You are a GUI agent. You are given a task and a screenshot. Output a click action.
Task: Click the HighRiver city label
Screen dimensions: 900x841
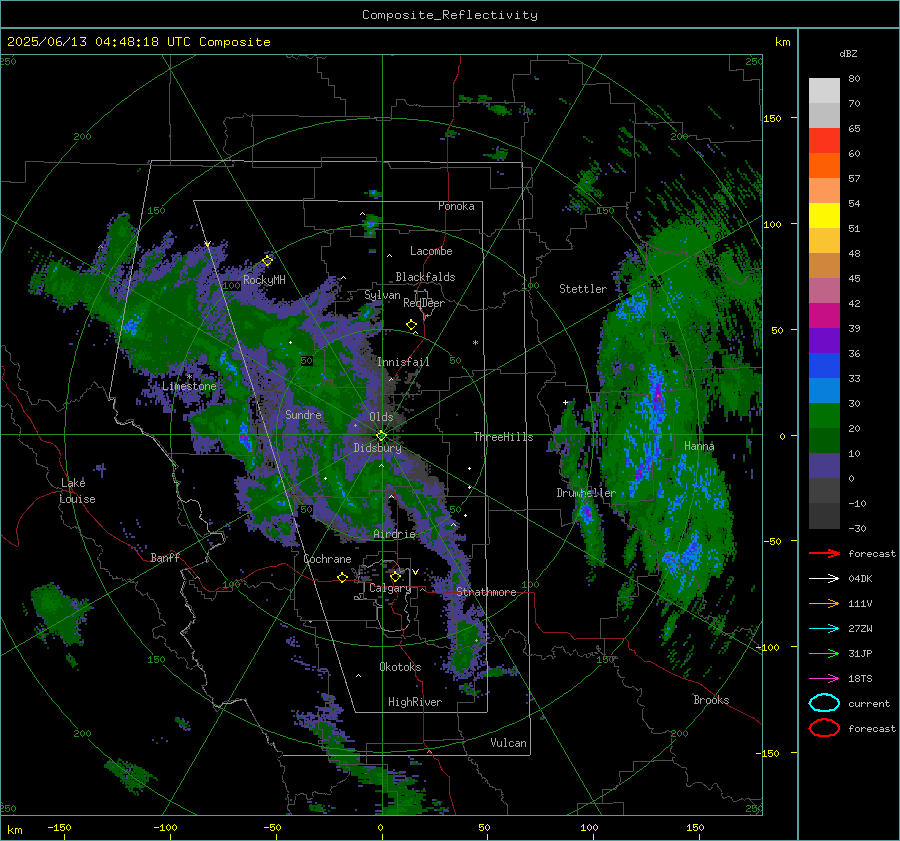click(x=415, y=702)
